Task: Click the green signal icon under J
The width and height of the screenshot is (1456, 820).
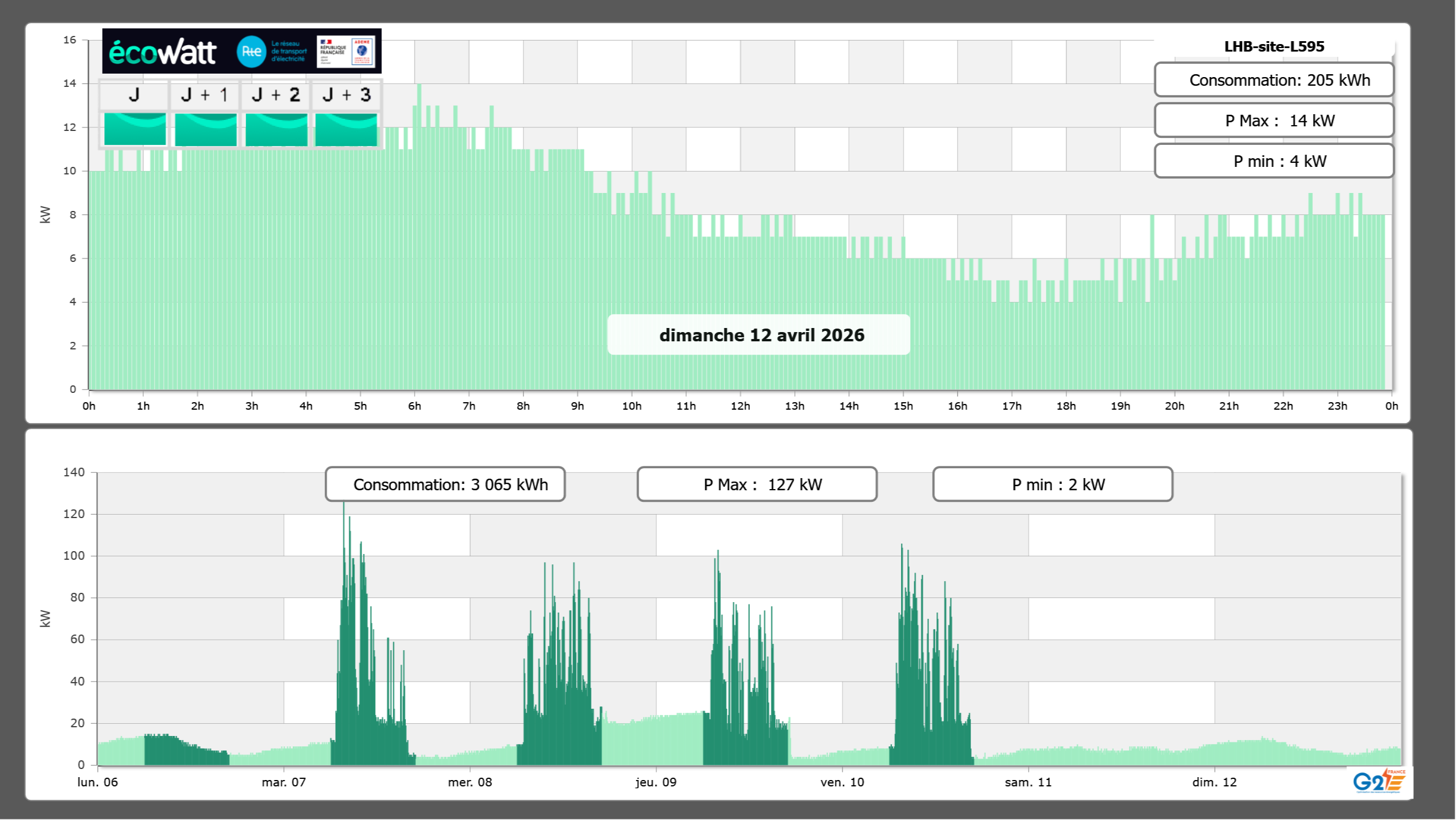Action: pyautogui.click(x=135, y=129)
